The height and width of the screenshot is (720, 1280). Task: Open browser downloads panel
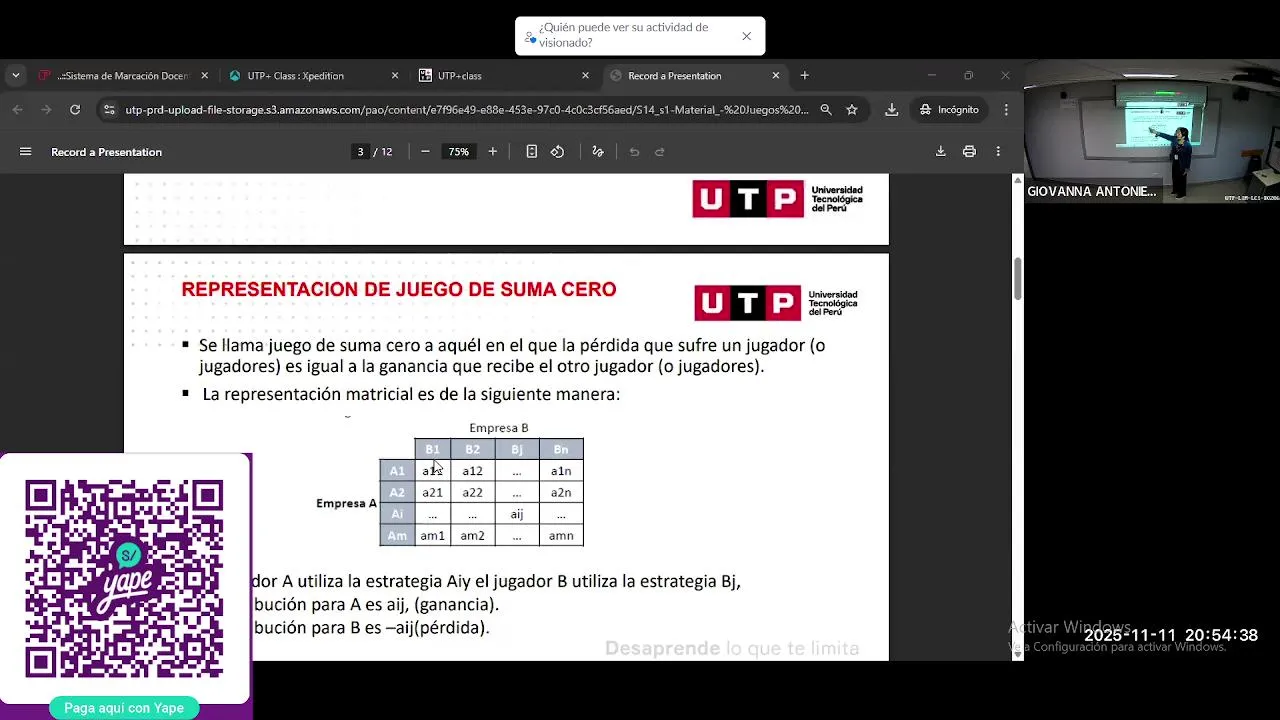click(x=891, y=110)
